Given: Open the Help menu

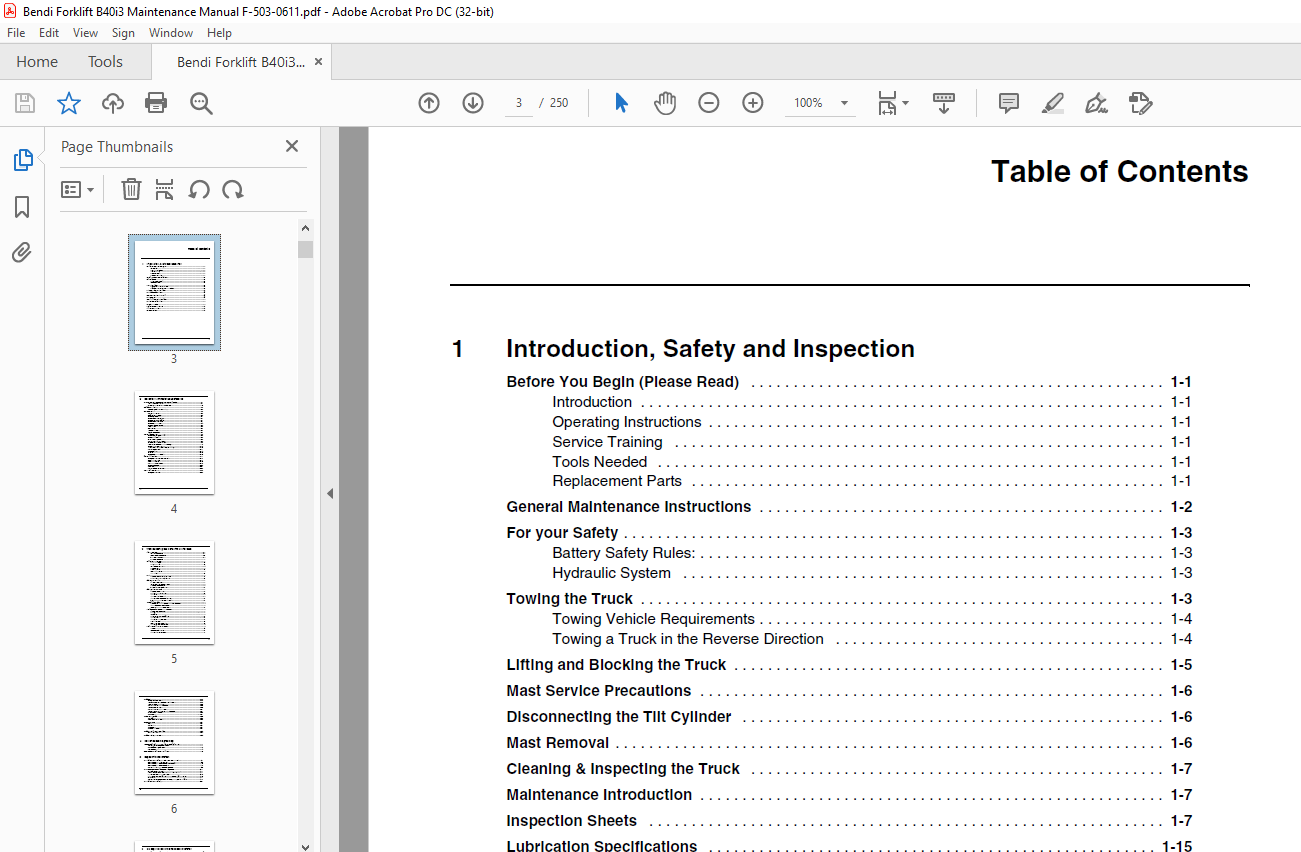Looking at the screenshot, I should tap(219, 33).
